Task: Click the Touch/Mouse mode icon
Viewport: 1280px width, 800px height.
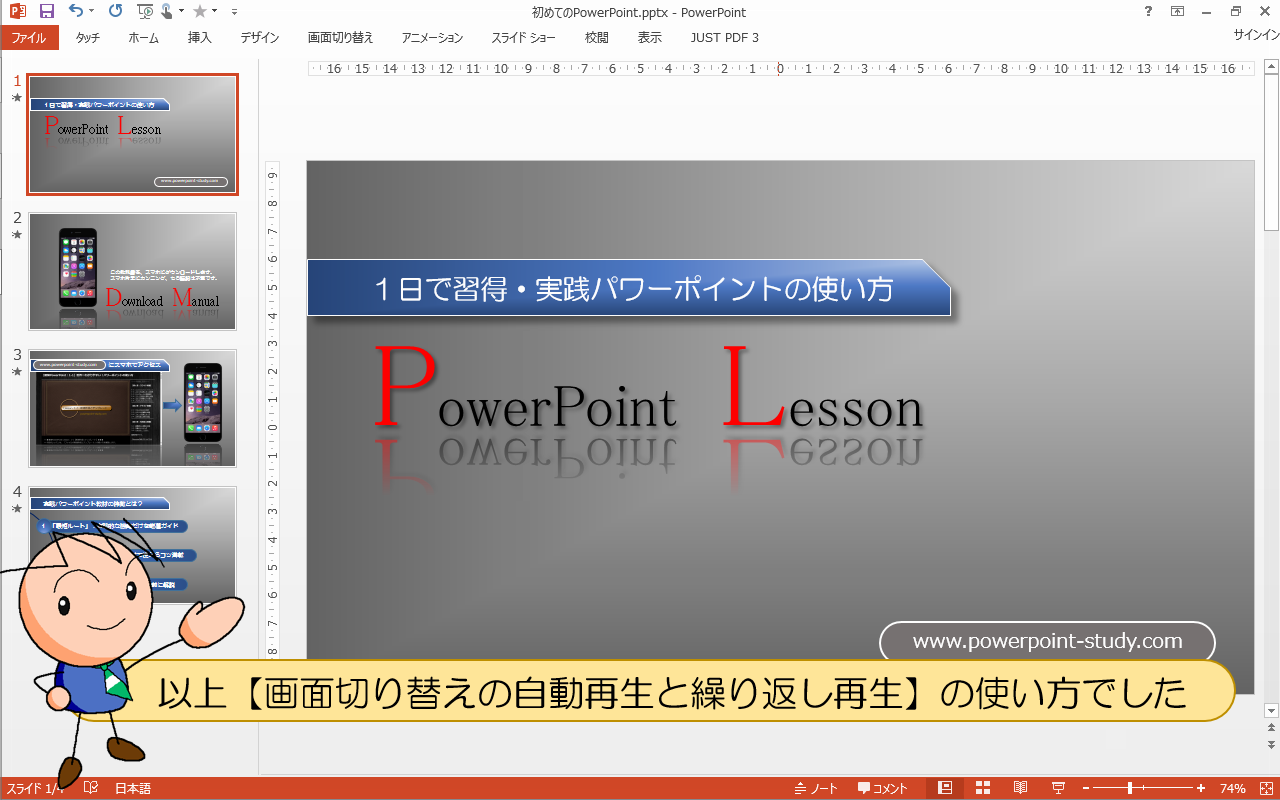Action: [166, 12]
